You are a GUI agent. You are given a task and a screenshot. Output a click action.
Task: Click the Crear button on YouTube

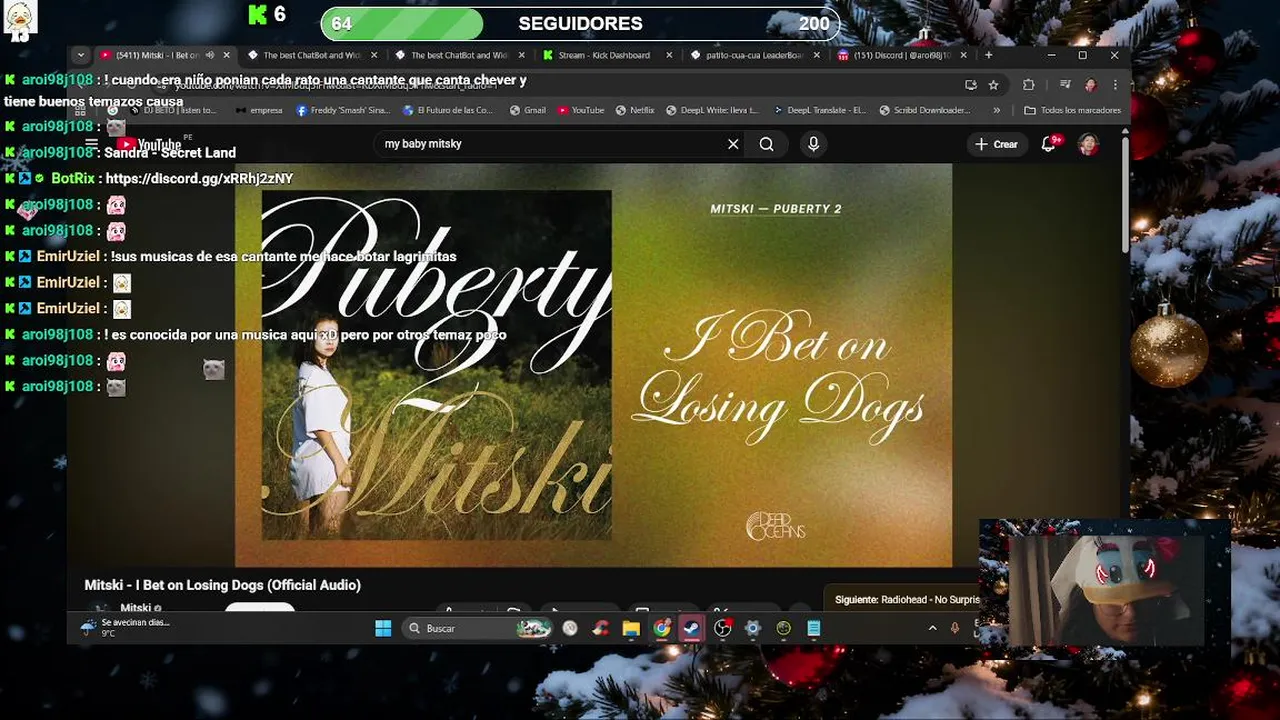[996, 144]
